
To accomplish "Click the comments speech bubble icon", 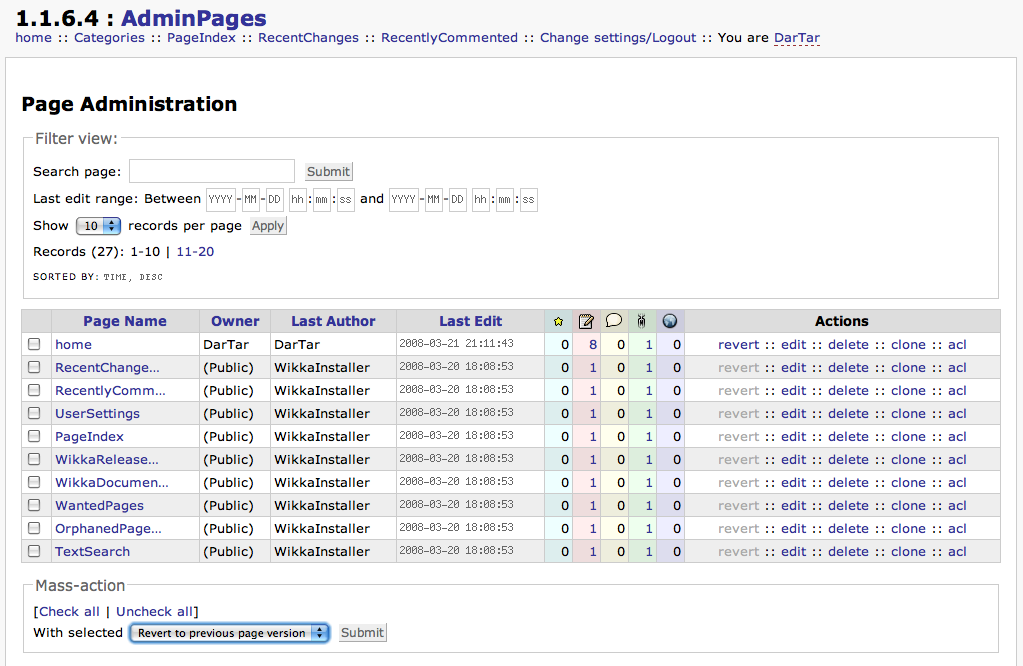I will [614, 321].
